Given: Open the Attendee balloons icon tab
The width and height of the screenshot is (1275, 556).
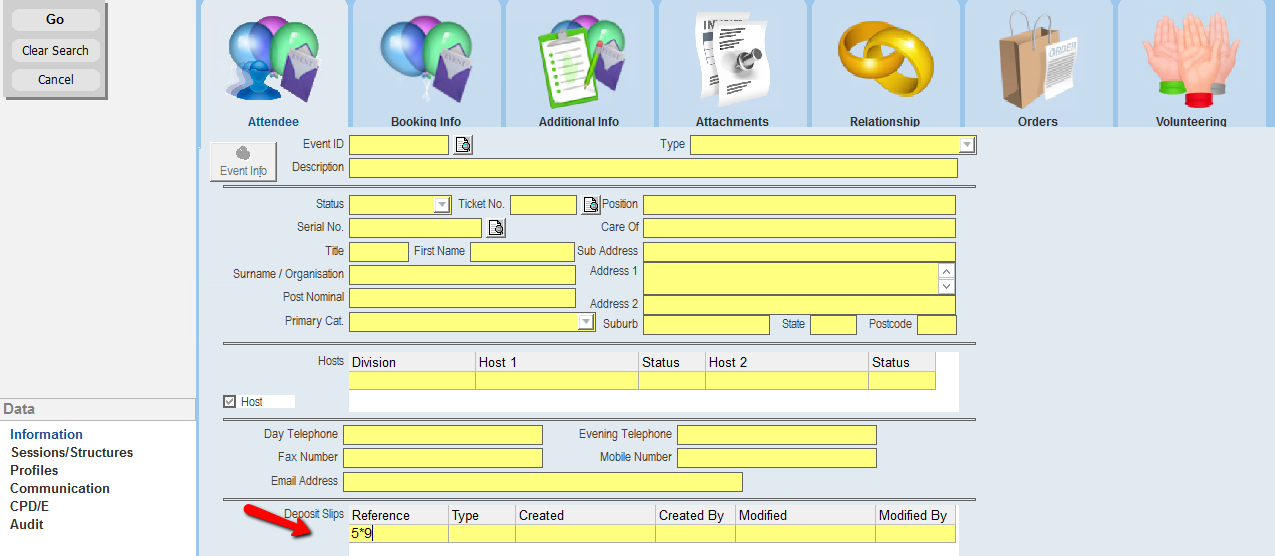Looking at the screenshot, I should coord(273,62).
